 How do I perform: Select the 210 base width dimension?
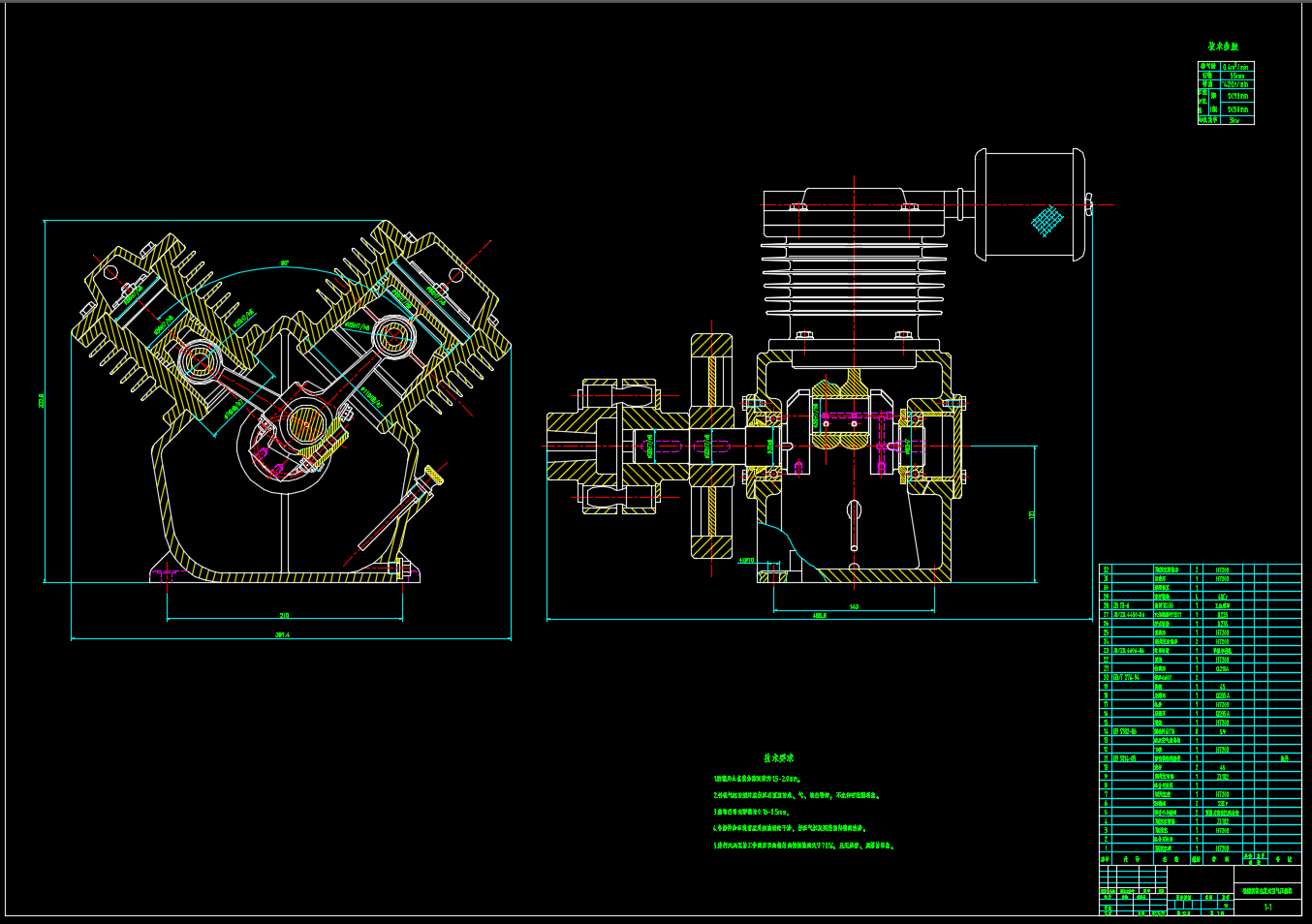tap(284, 615)
